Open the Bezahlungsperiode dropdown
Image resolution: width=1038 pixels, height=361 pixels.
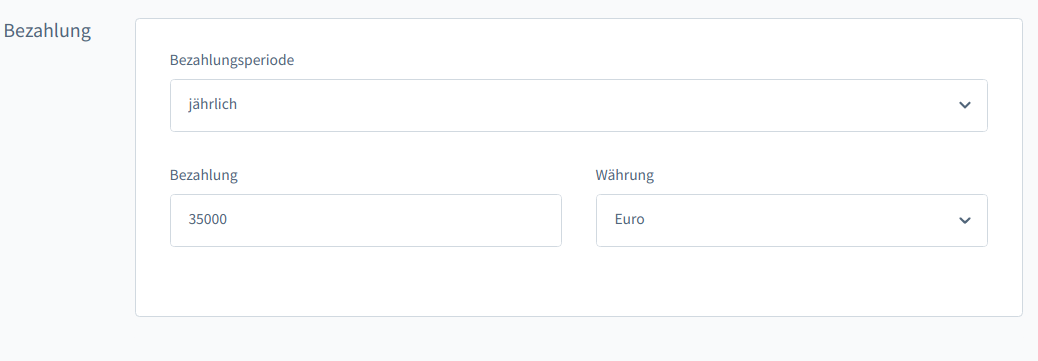[x=579, y=105]
